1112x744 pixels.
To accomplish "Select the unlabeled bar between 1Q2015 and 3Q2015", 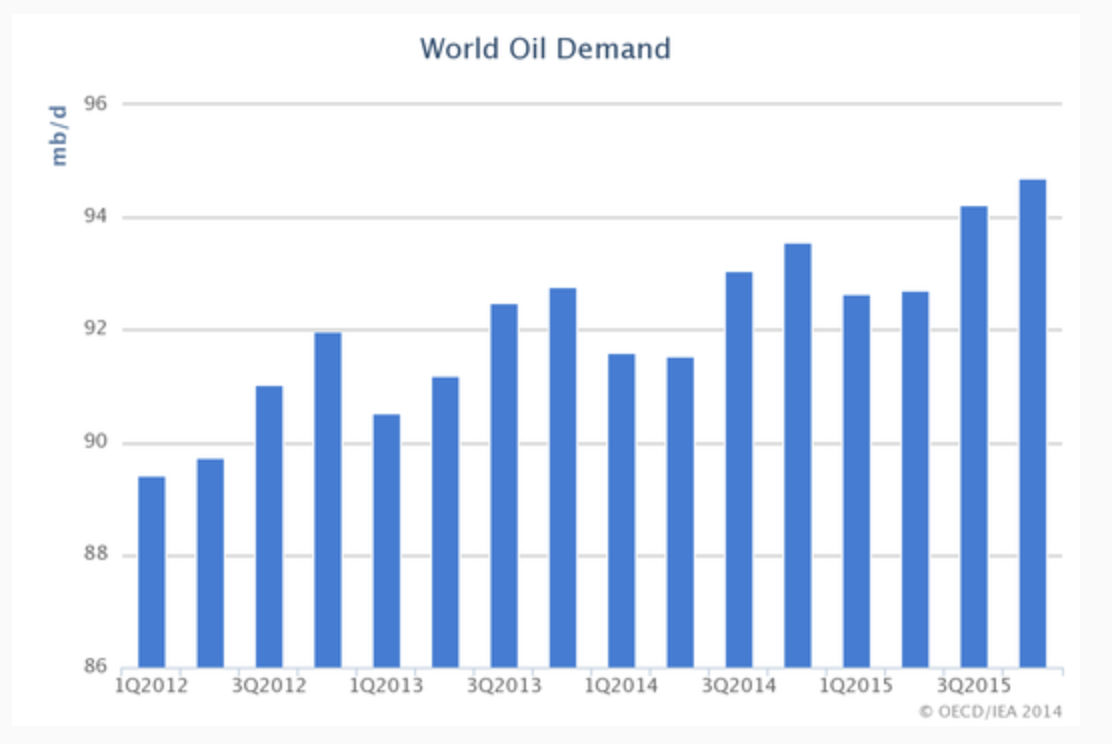I will [x=916, y=479].
